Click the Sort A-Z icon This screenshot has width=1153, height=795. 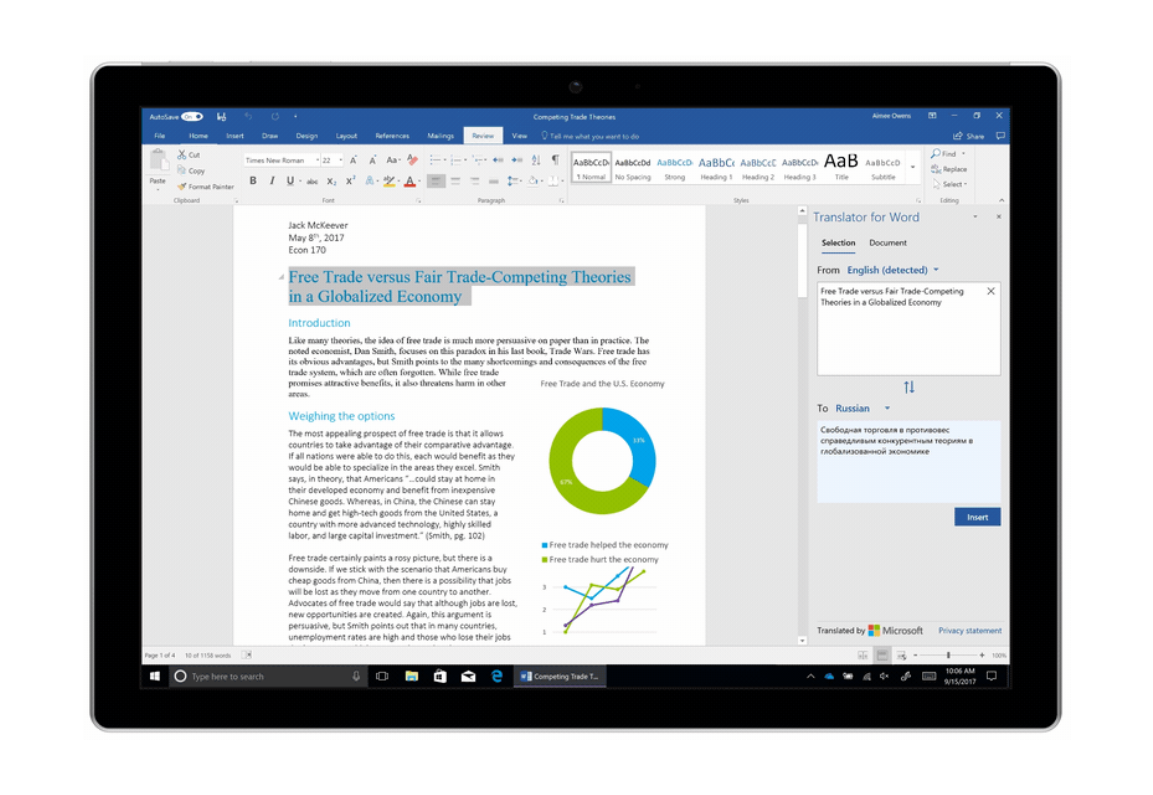click(x=537, y=160)
